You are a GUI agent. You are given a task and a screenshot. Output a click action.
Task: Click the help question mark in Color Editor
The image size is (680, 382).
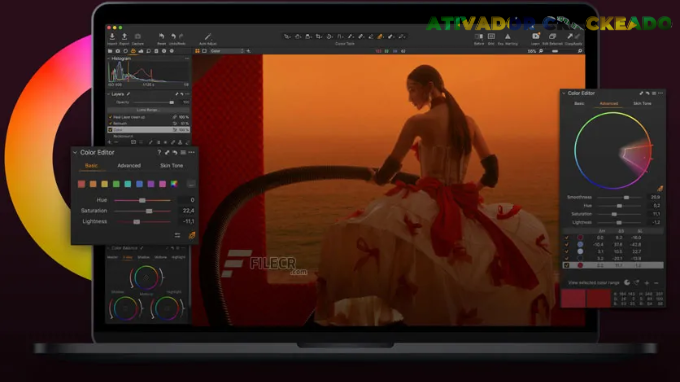(159, 153)
